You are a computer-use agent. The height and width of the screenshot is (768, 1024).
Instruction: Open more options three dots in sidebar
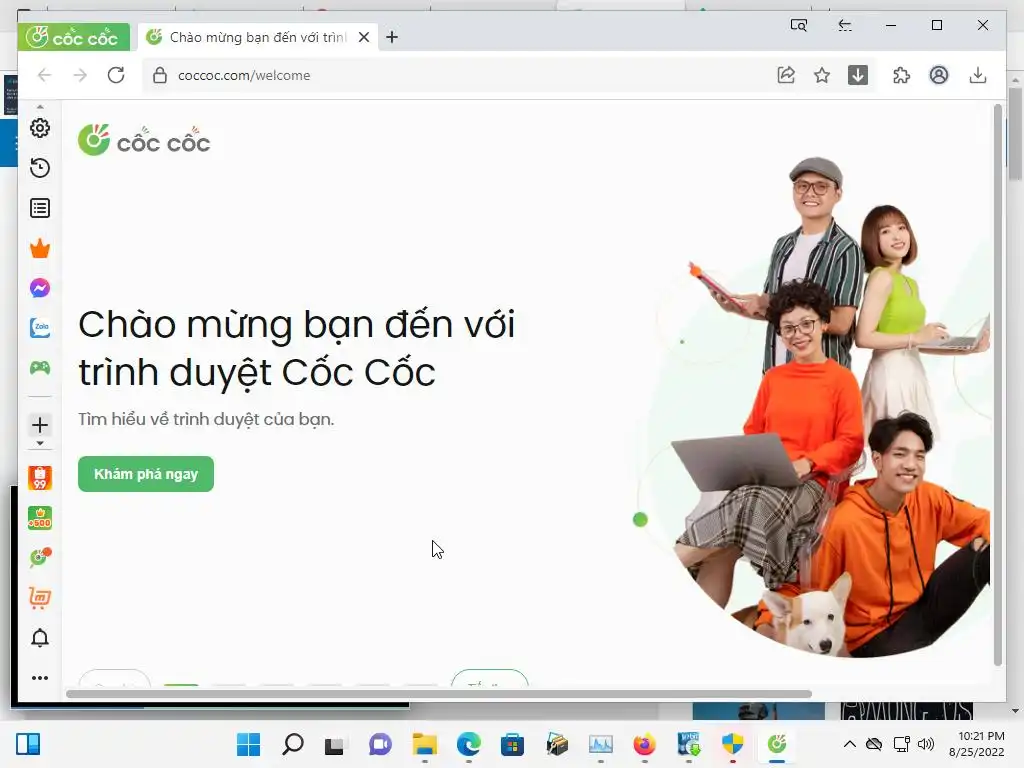point(40,678)
